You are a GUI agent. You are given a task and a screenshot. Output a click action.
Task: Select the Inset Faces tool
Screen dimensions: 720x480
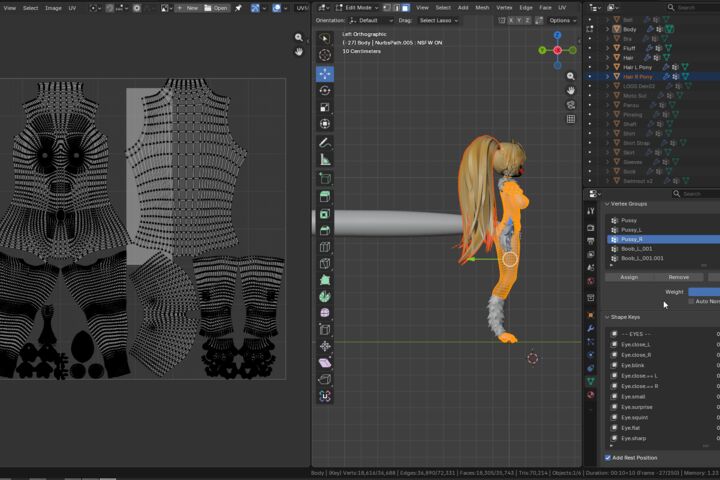click(325, 214)
